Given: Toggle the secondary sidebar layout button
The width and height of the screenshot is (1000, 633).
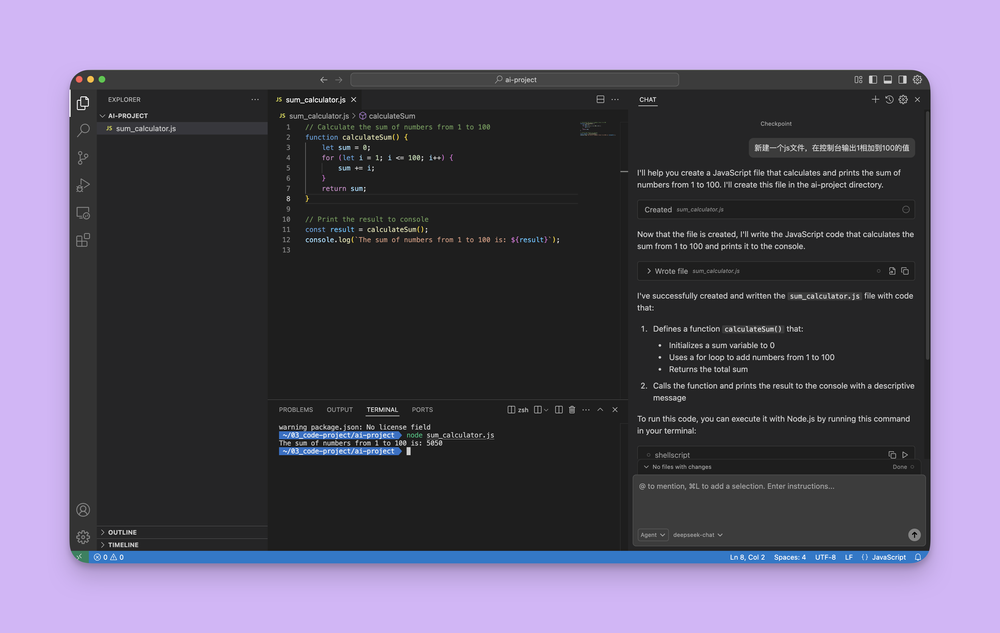Looking at the screenshot, I should tap(902, 80).
